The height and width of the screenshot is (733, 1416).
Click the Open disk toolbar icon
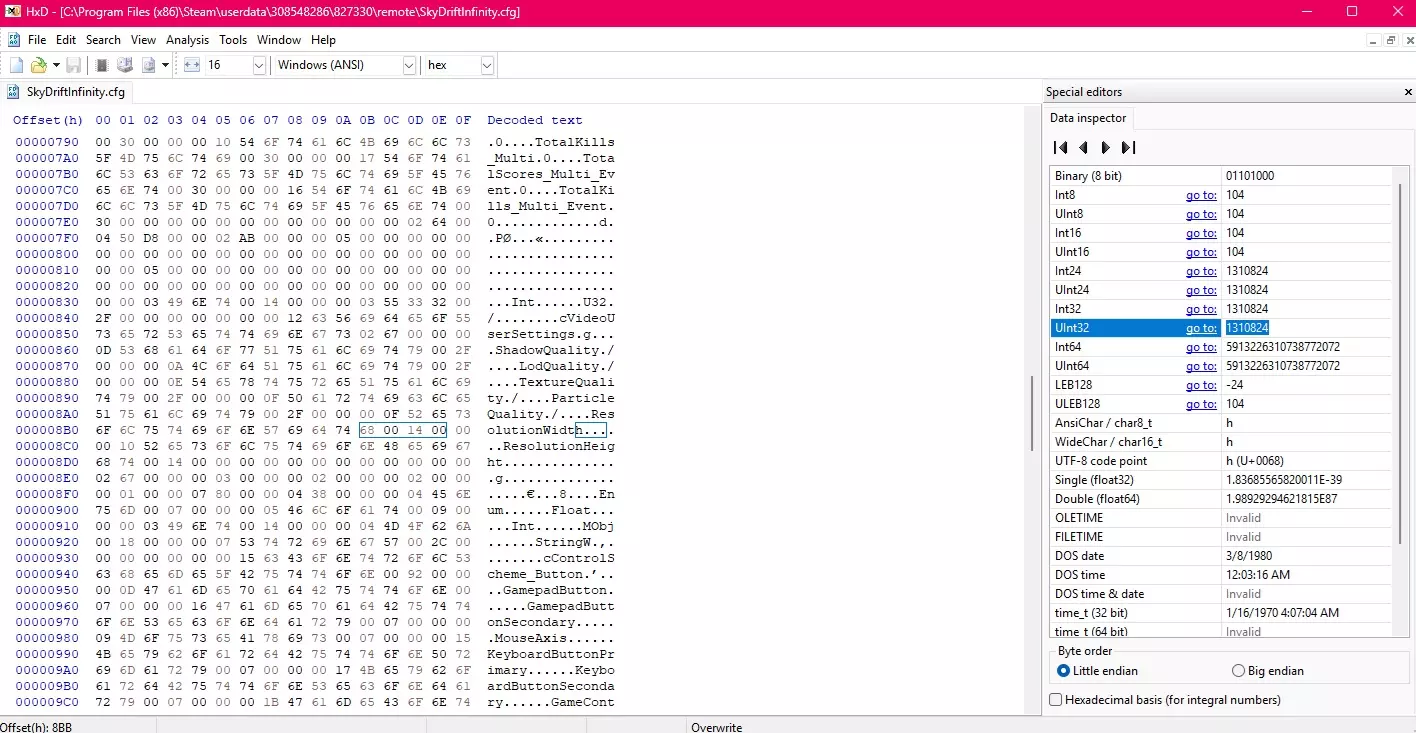click(x=125, y=65)
